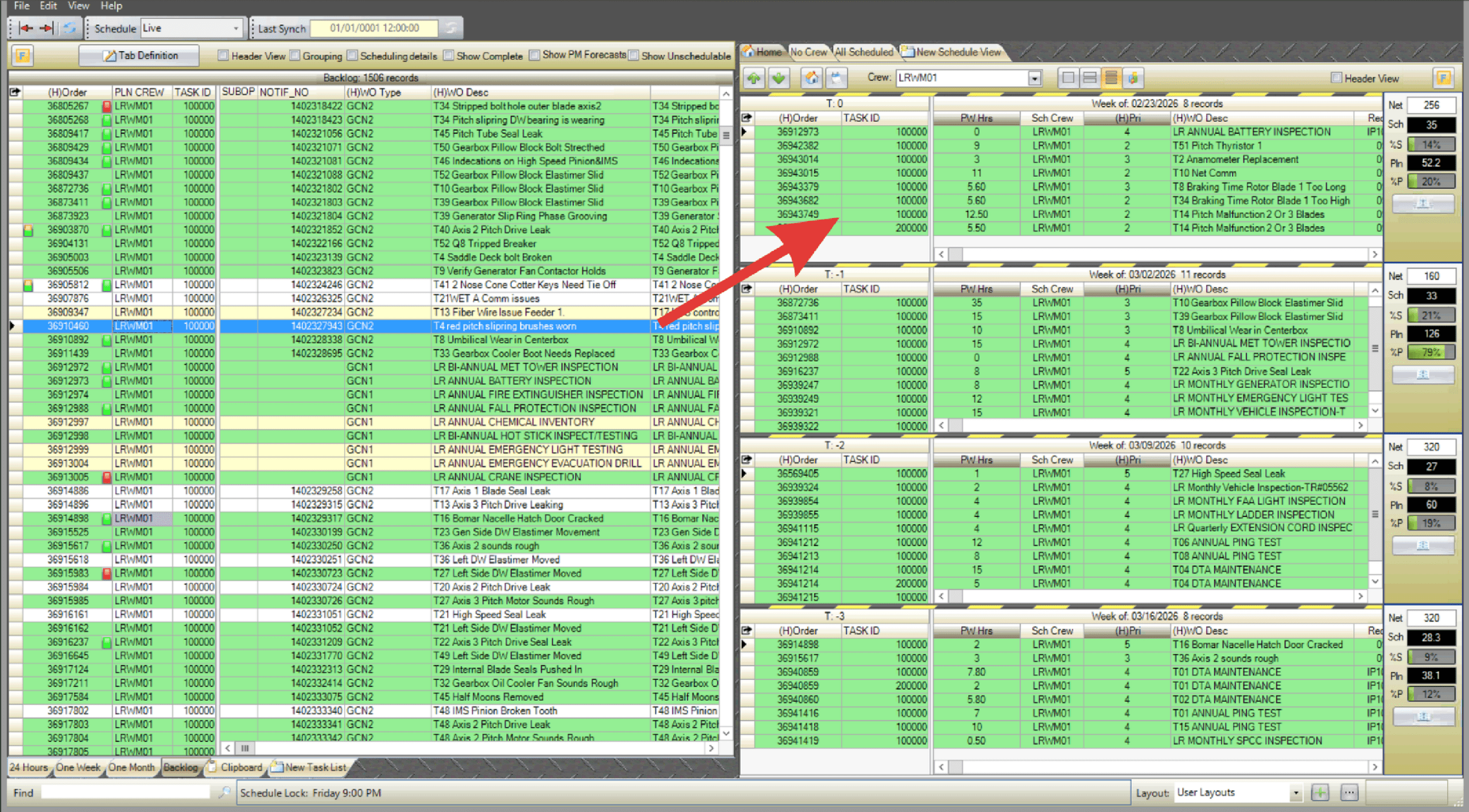Click the home icon button beside Crew
The image size is (1469, 812).
coord(811,77)
